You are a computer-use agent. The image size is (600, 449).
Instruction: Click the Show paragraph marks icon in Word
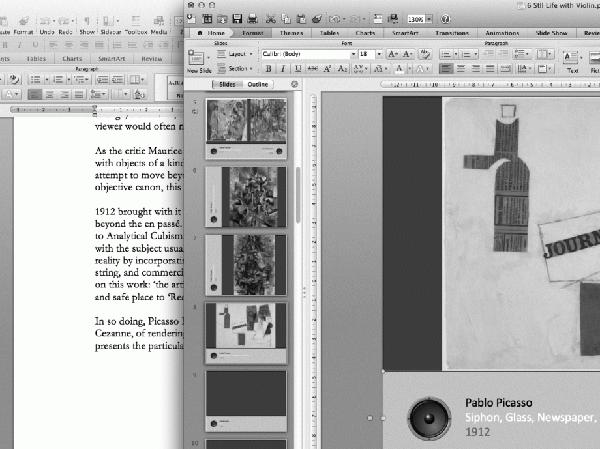(87, 21)
